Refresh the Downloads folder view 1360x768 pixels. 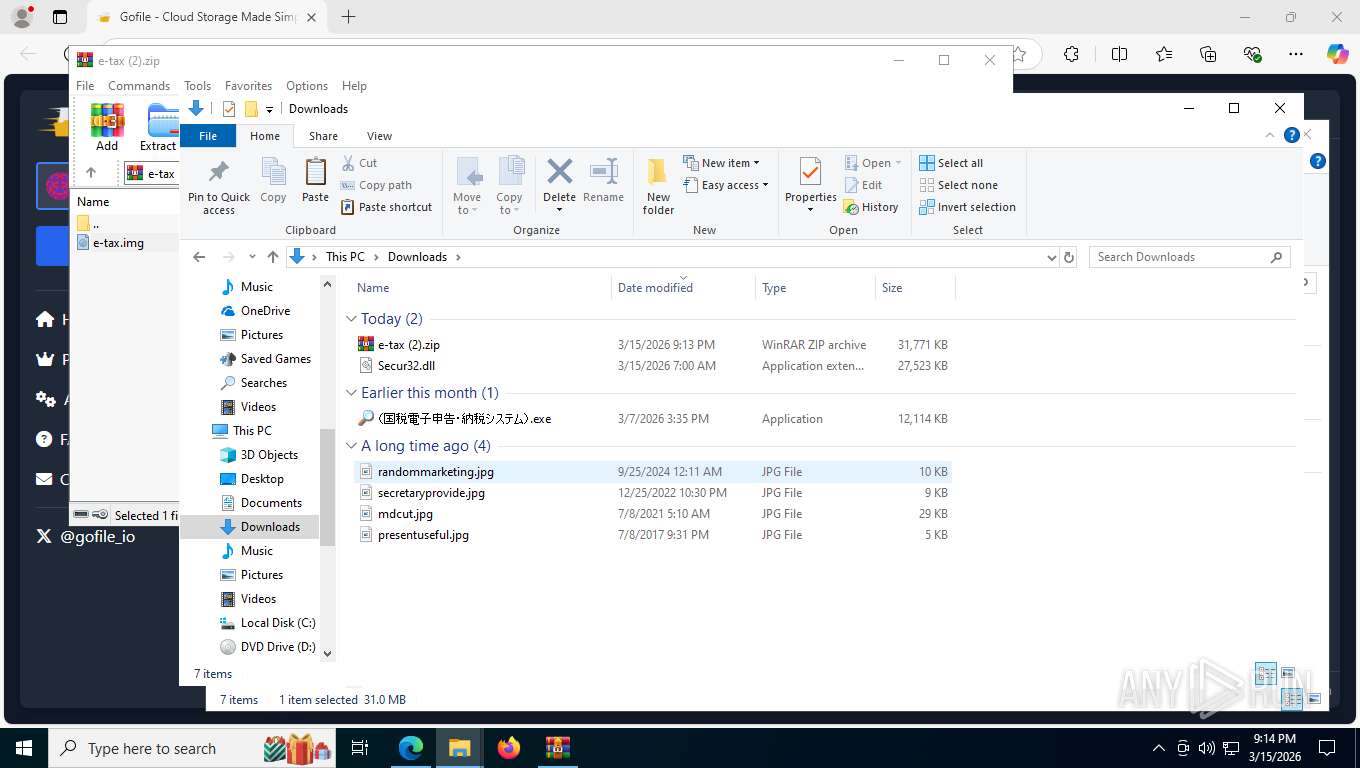pyautogui.click(x=1069, y=257)
